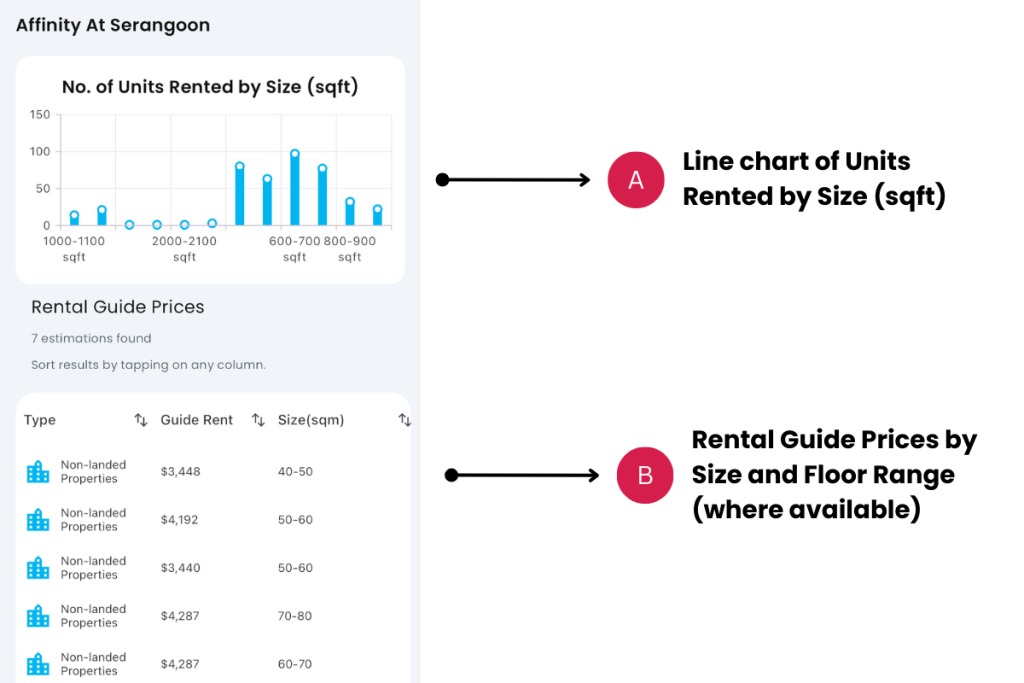Click the Rental Guide Prices heading

tap(117, 307)
